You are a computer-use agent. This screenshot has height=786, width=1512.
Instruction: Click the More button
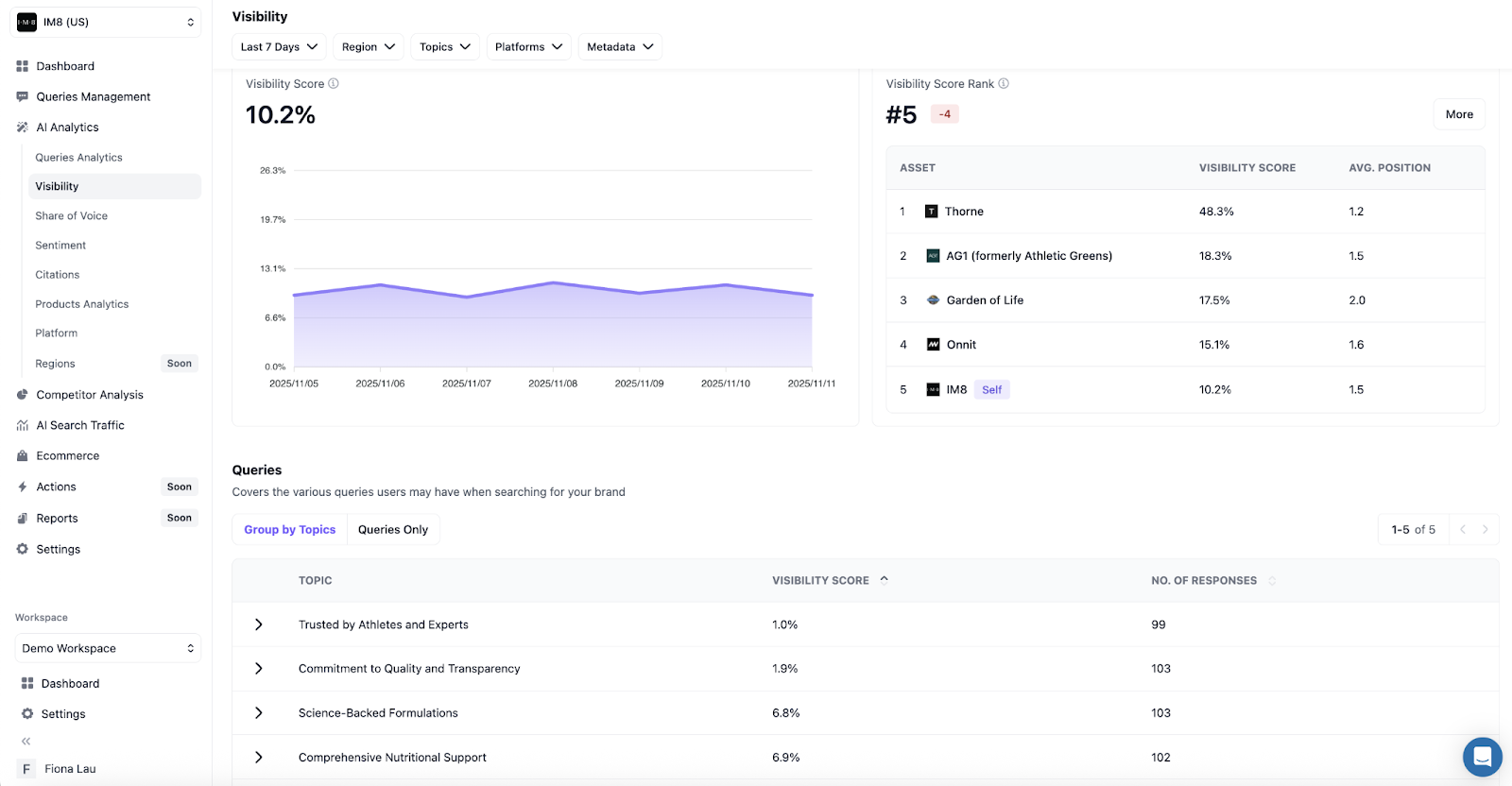1459,114
